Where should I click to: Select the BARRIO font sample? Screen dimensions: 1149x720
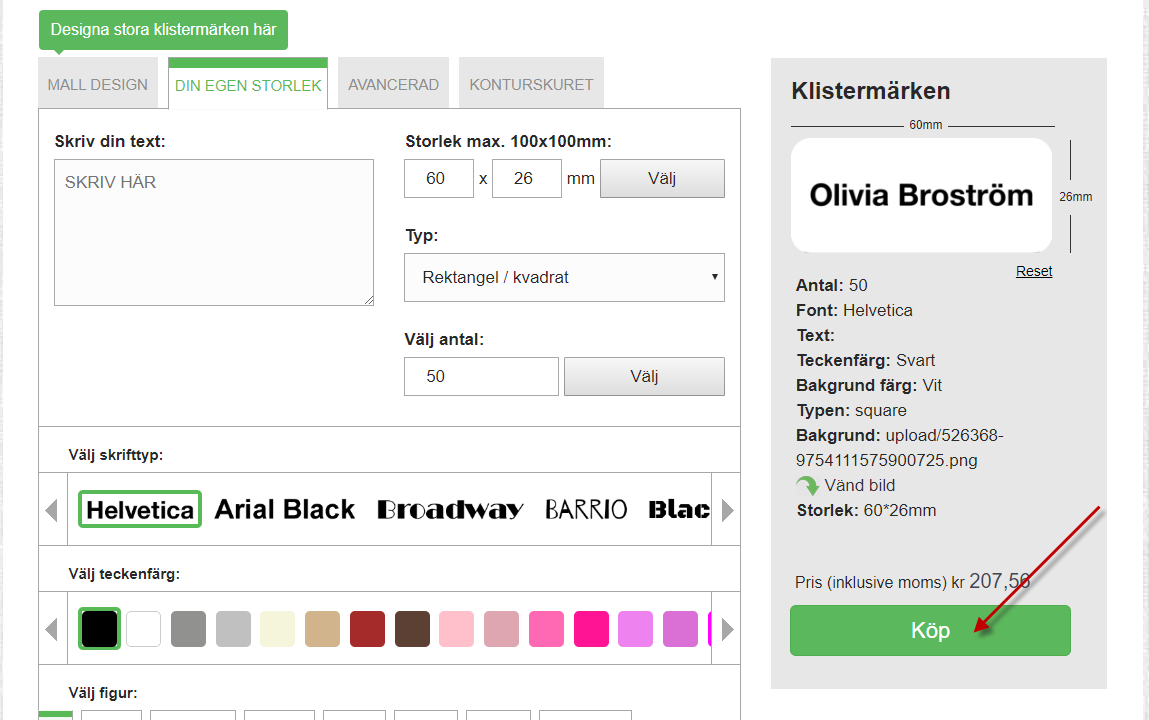[x=586, y=510]
